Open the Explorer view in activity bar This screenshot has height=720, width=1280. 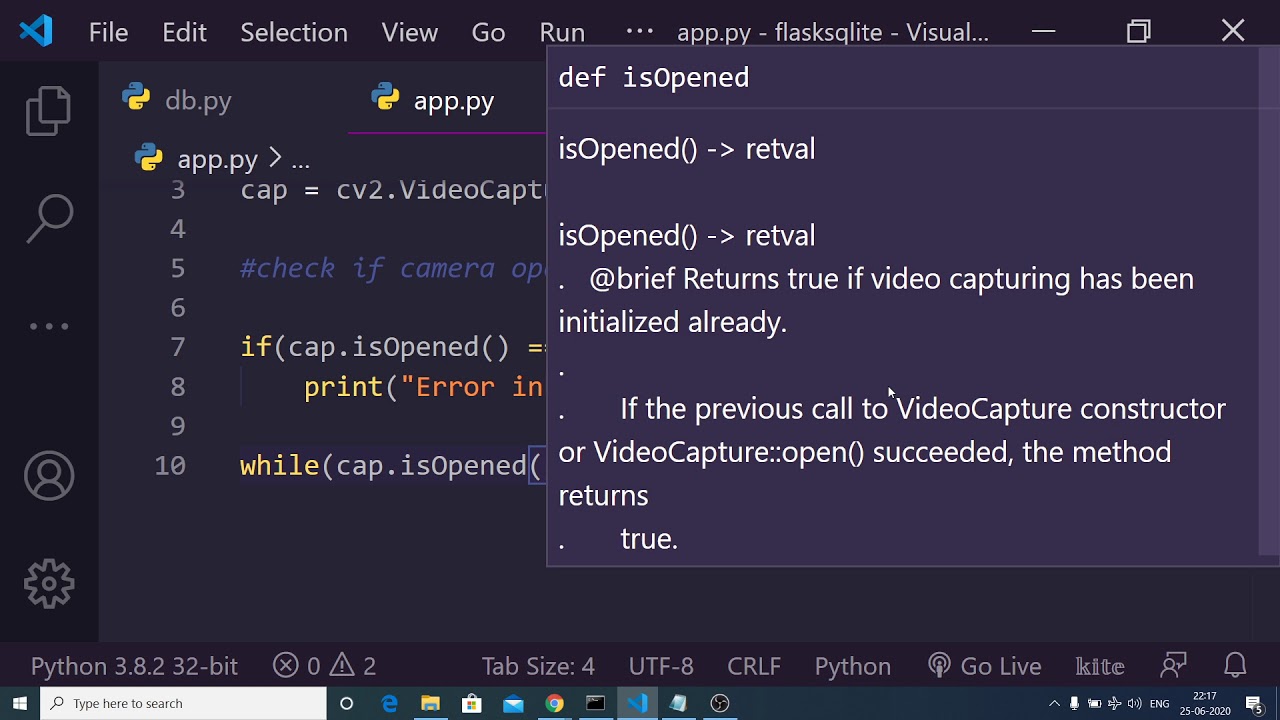[x=49, y=110]
